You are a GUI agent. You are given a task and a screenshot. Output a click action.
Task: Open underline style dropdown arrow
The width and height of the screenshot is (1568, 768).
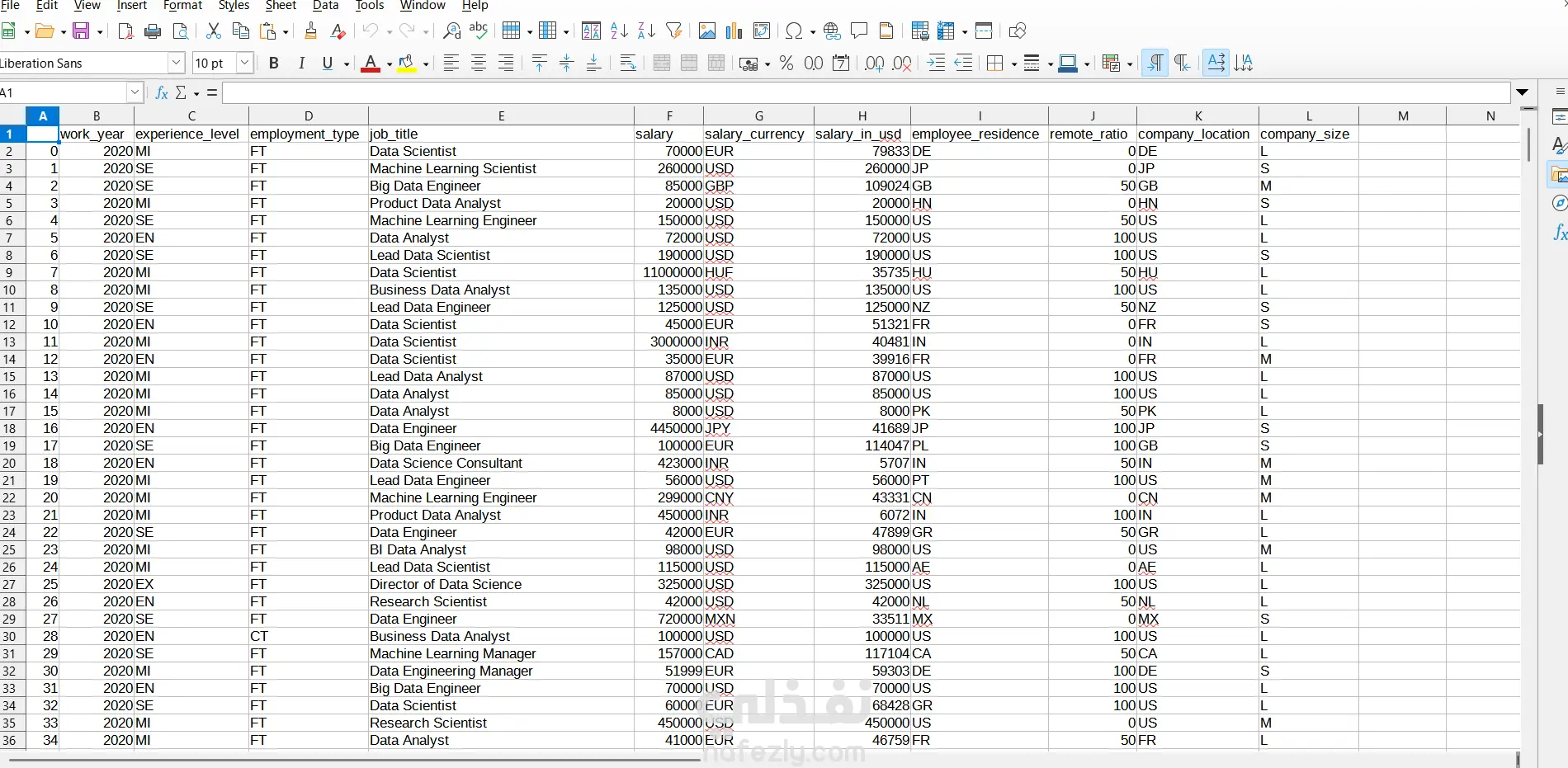click(x=347, y=64)
